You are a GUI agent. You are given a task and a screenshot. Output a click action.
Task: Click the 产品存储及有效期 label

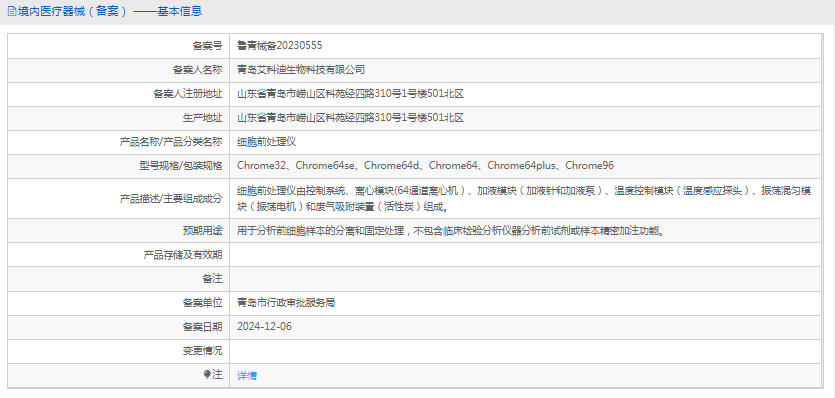pyautogui.click(x=183, y=255)
